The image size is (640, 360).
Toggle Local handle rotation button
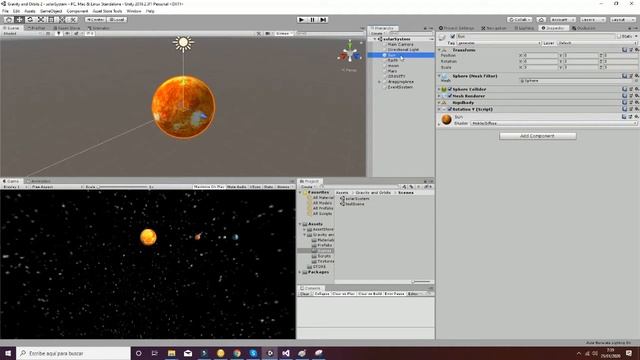coord(117,20)
